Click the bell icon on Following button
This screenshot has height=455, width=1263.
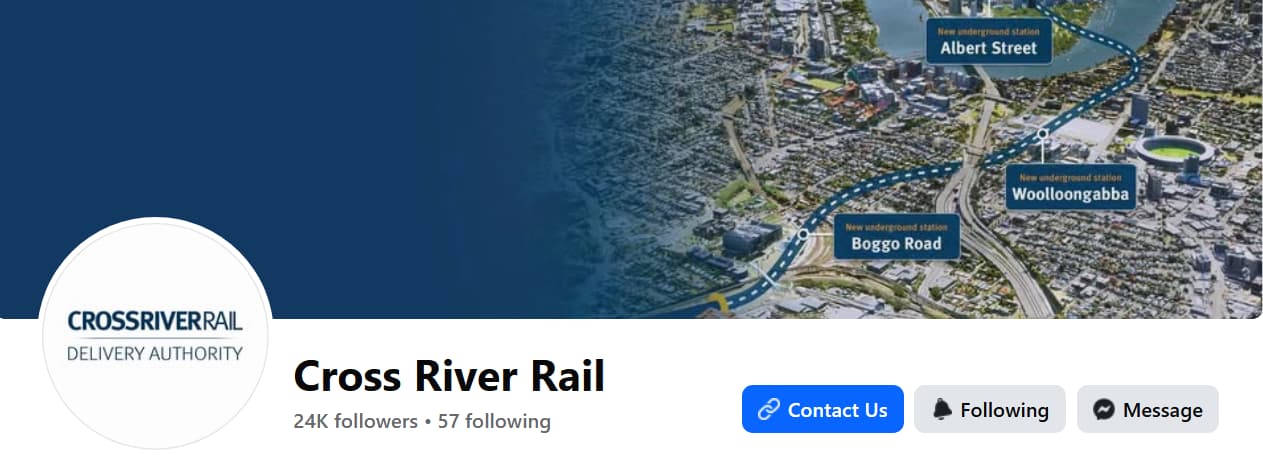point(942,409)
